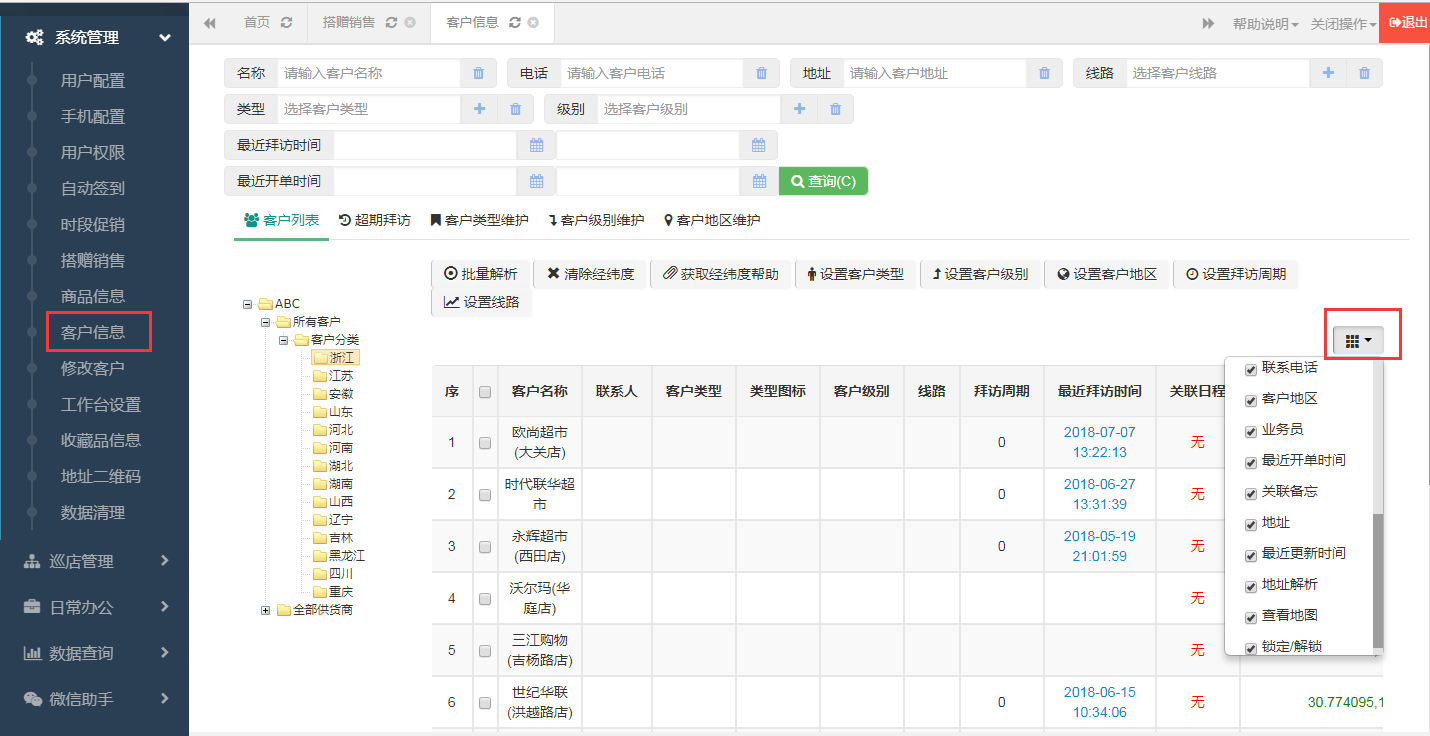1430x736 pixels.
Task: Click the red 退出 logout button
Action: click(x=1405, y=22)
